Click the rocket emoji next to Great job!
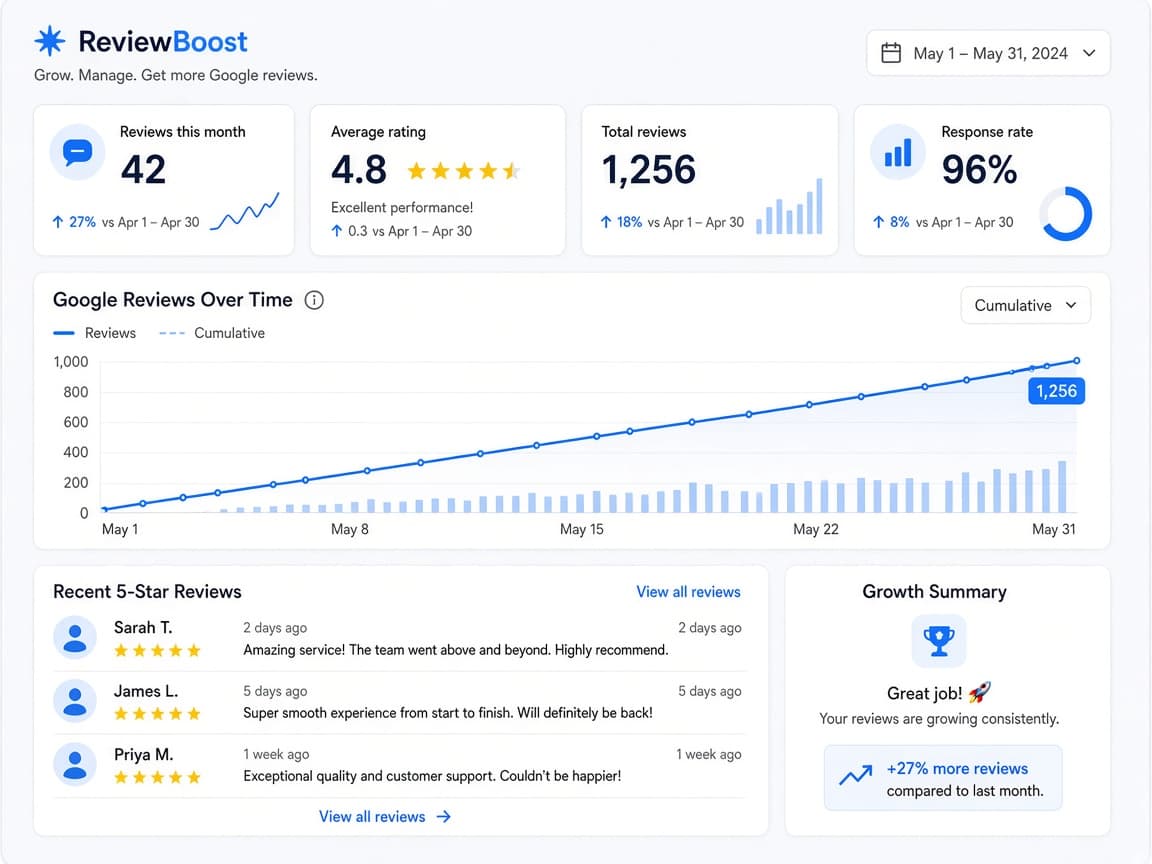The height and width of the screenshot is (864, 1152). tap(979, 692)
